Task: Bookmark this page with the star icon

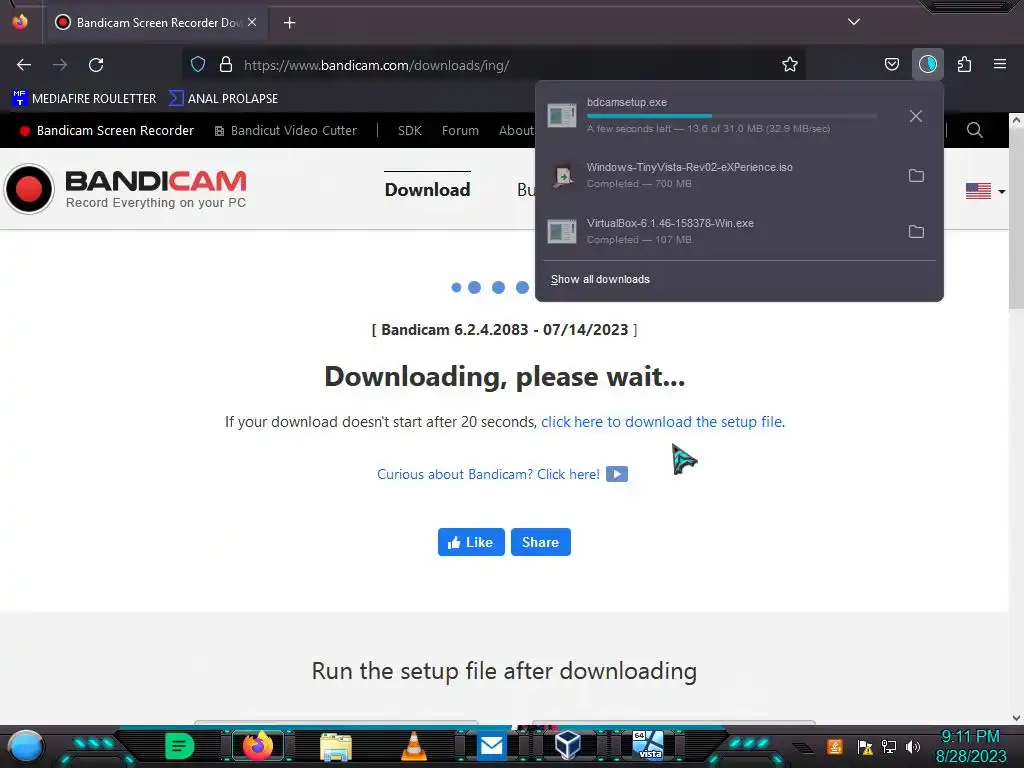Action: tap(790, 64)
